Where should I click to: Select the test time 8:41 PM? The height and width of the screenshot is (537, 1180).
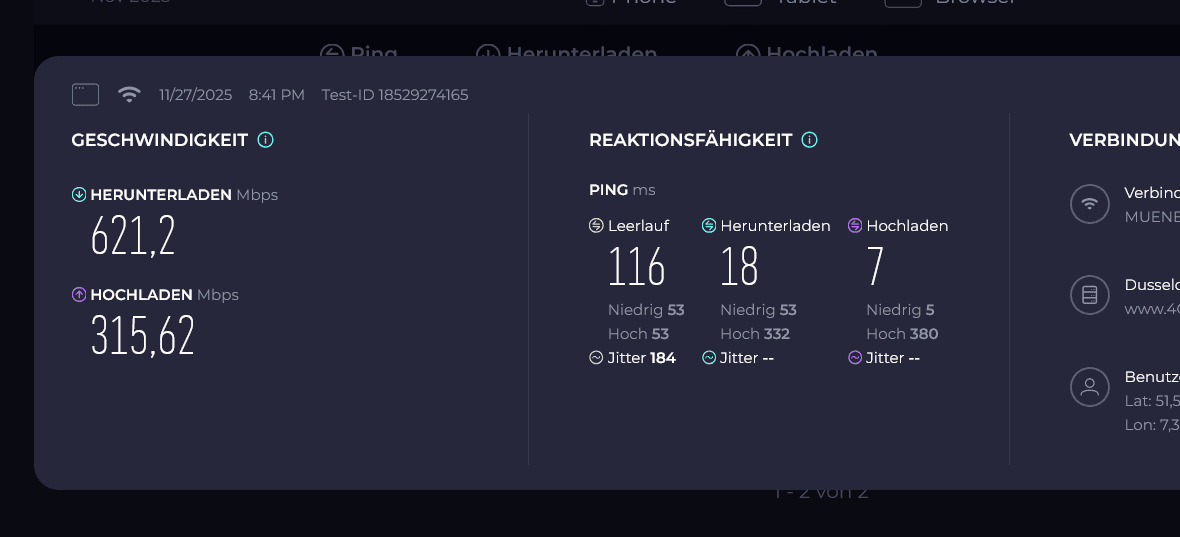pos(277,95)
